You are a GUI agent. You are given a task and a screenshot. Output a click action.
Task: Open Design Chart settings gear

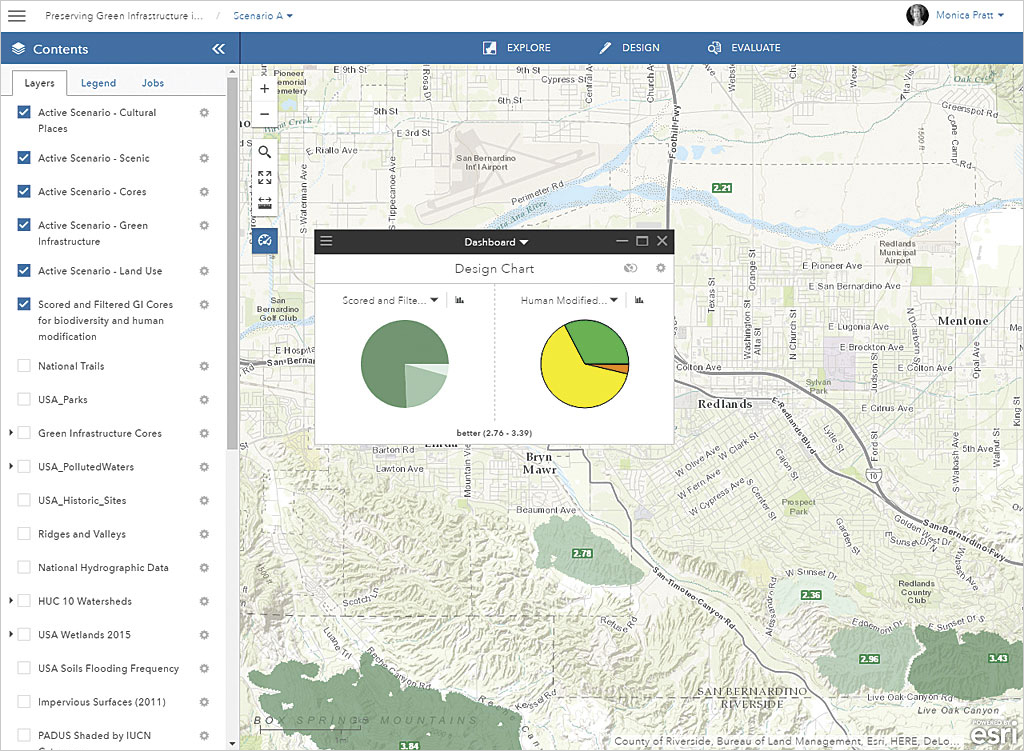660,268
